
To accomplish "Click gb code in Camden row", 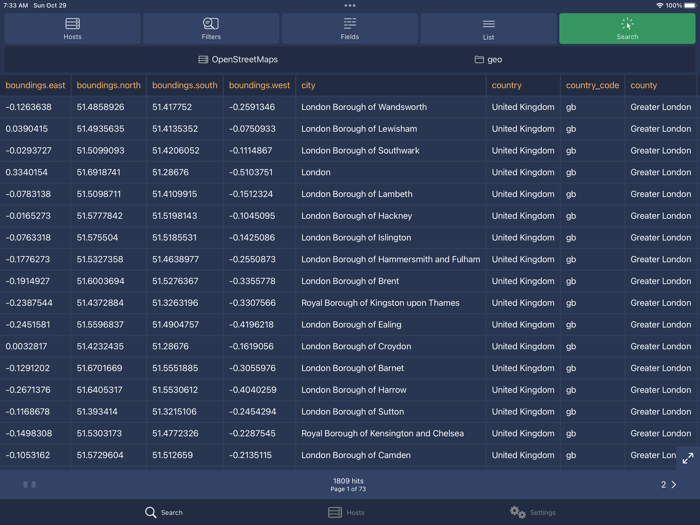I will click(571, 455).
